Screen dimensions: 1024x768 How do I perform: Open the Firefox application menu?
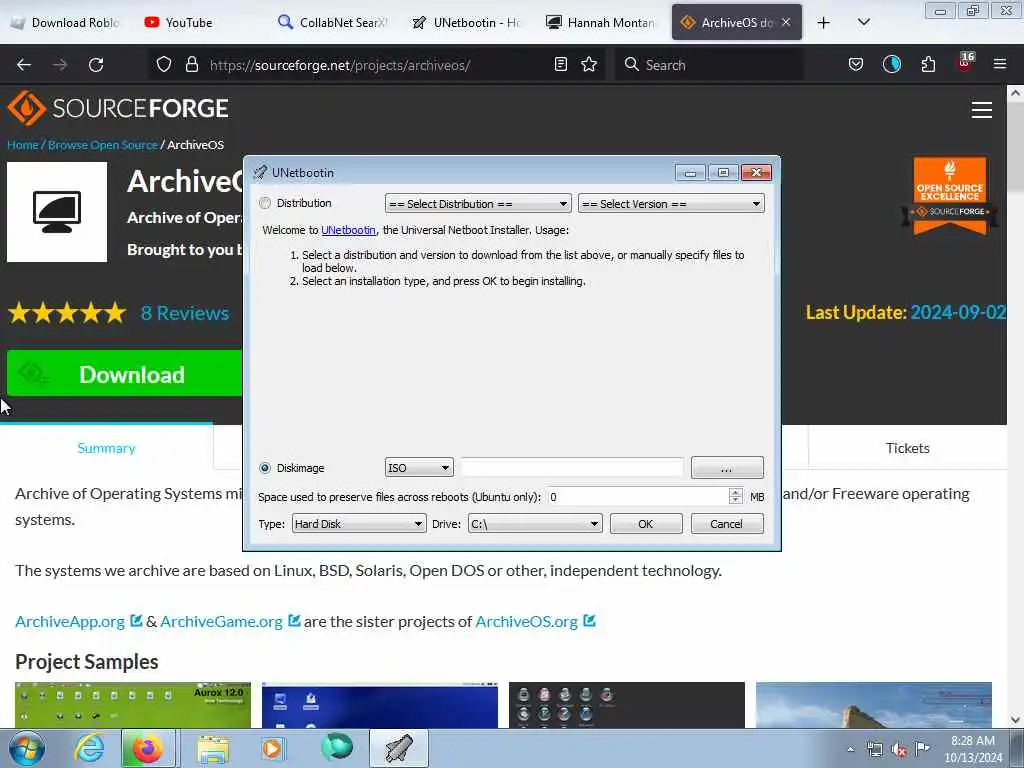coord(1000,64)
